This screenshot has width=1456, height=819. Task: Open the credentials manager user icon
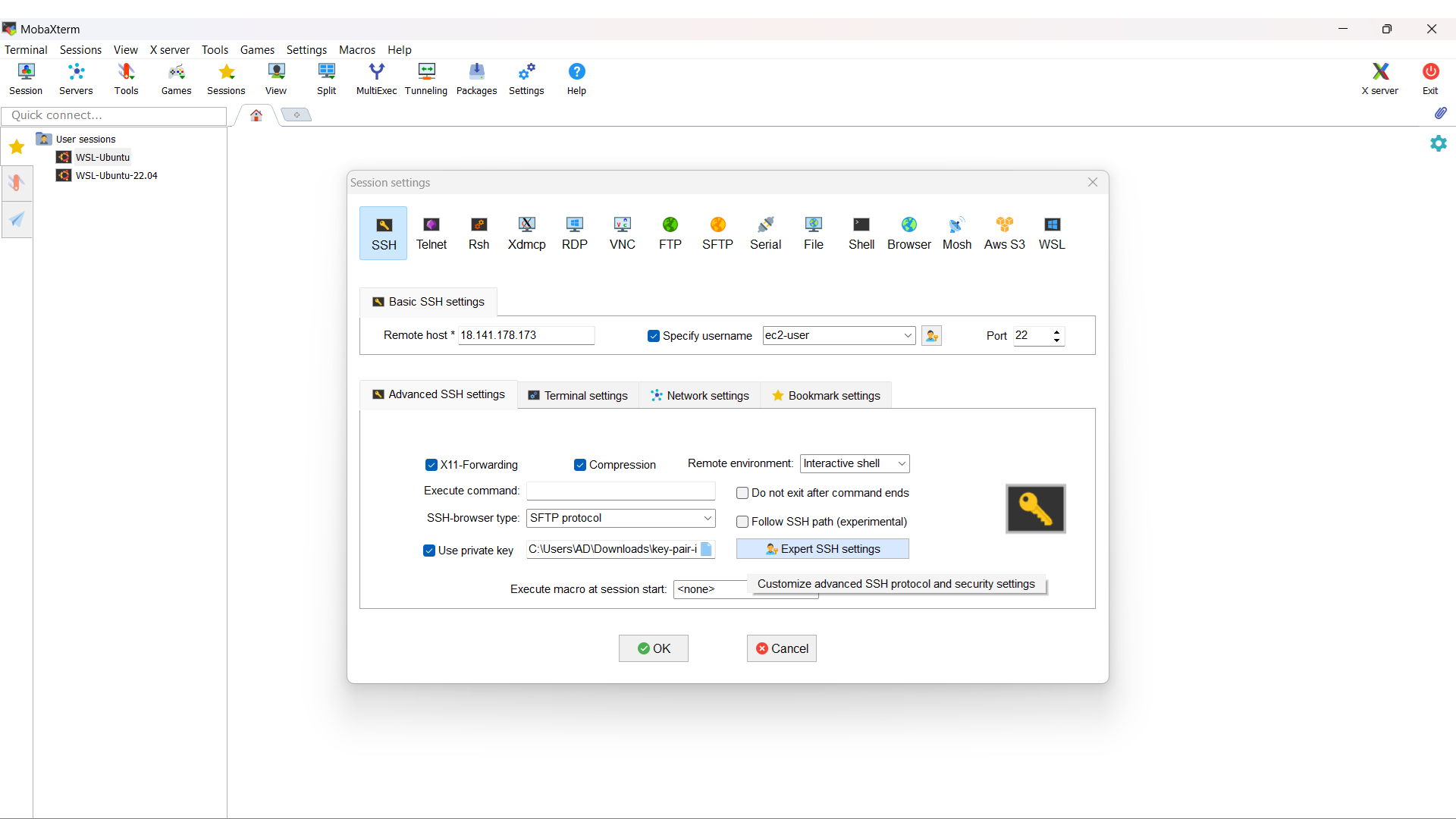(931, 335)
